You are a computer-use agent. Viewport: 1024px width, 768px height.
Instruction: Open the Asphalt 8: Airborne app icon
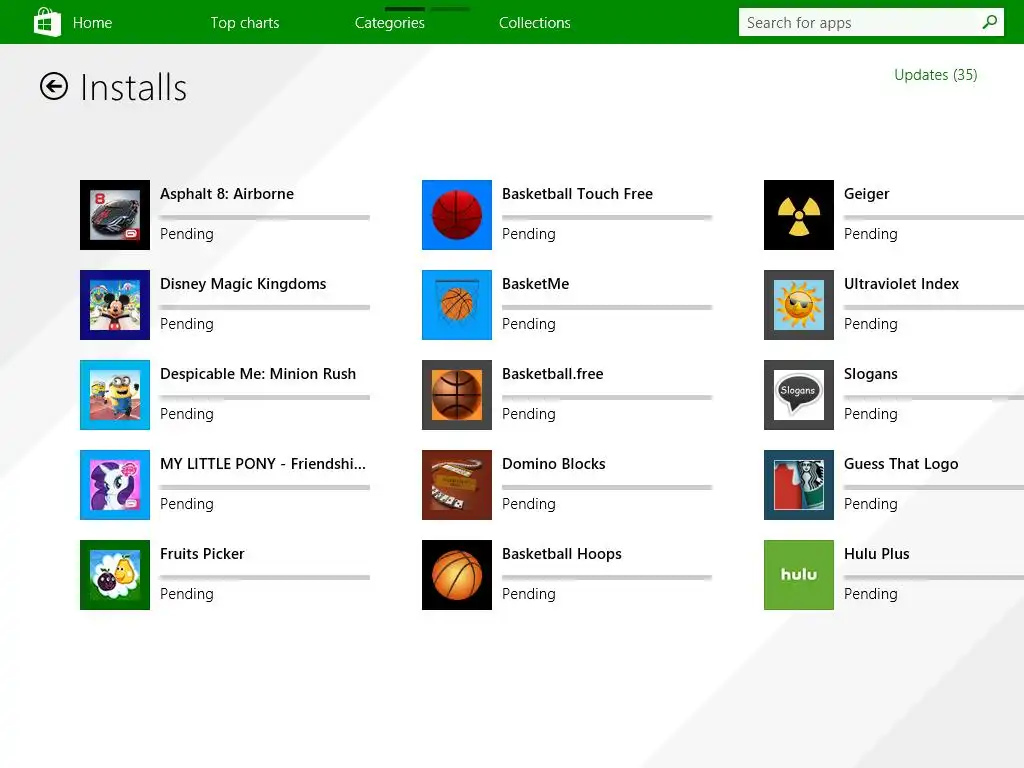[115, 215]
